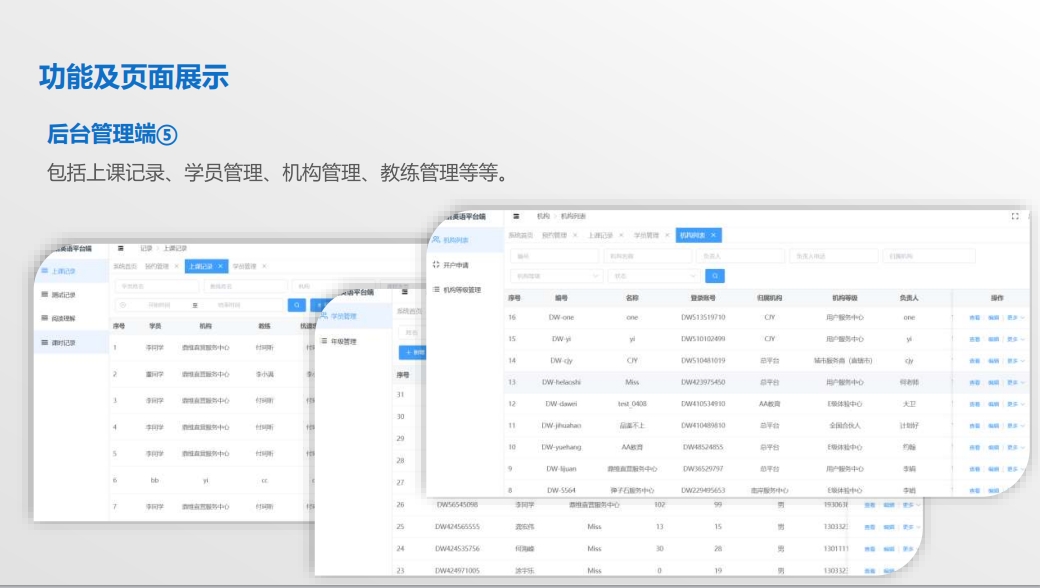Click the search icon in 机构列表 window
Viewport: 1040px width, 588px height.
[x=714, y=276]
